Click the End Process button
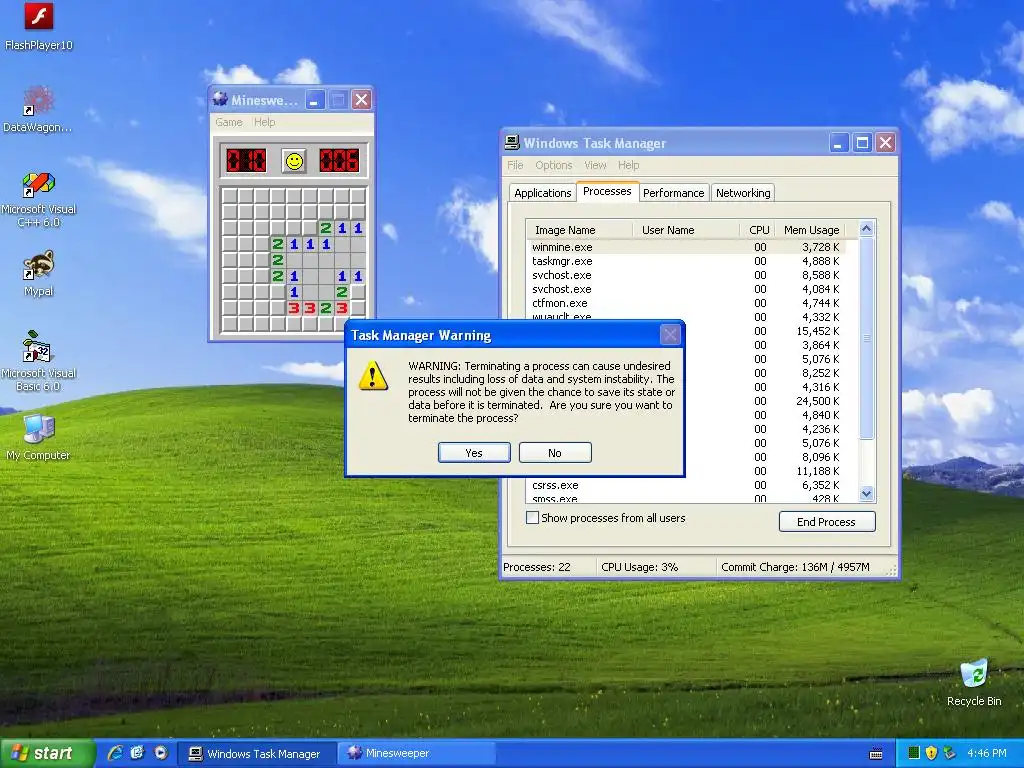Viewport: 1024px width, 768px height. tap(827, 522)
